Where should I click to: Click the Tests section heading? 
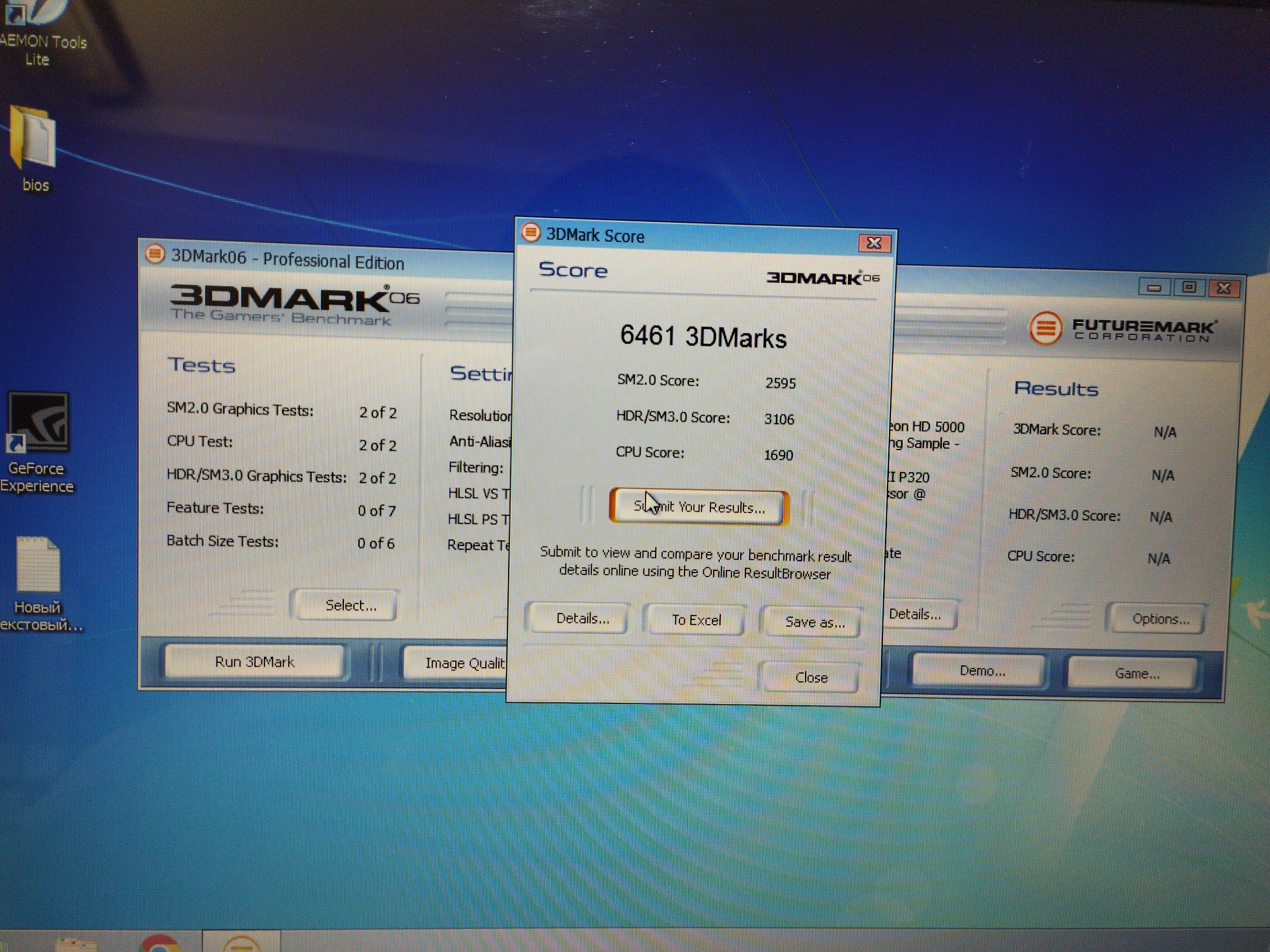point(202,365)
